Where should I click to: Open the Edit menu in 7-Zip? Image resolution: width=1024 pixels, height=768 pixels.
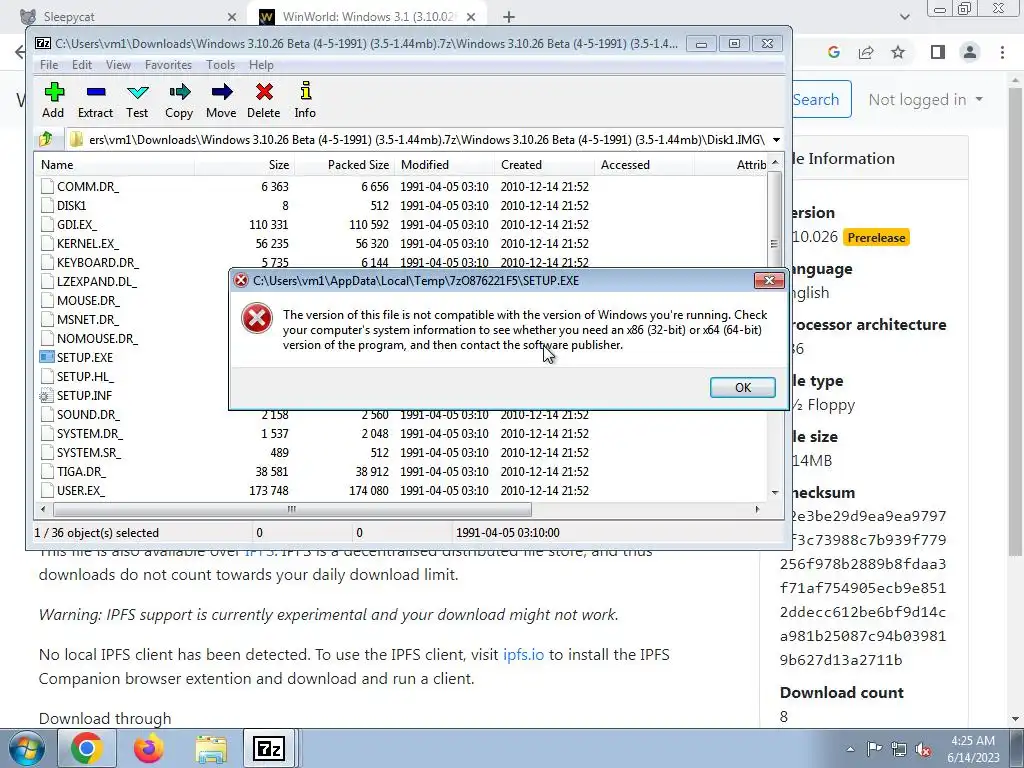[82, 65]
